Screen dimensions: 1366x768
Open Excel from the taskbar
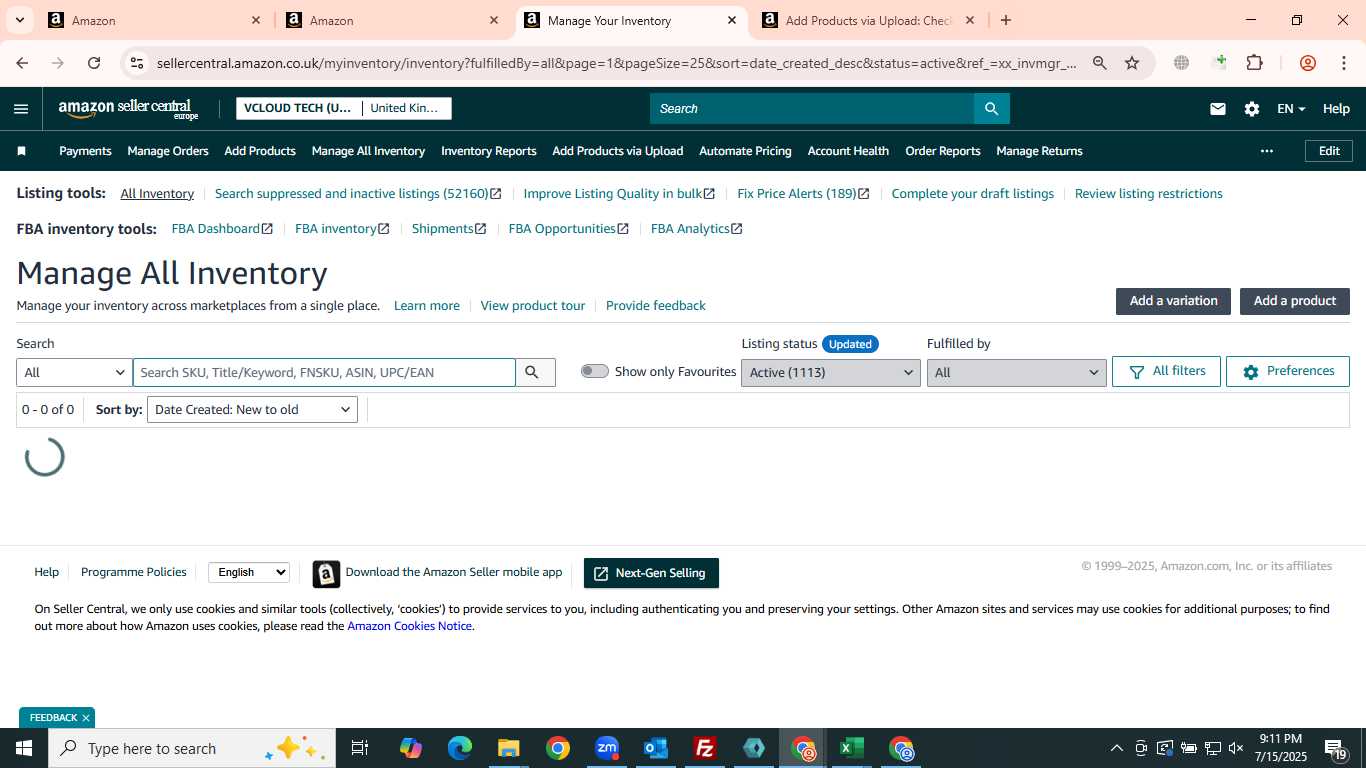pyautogui.click(x=851, y=748)
